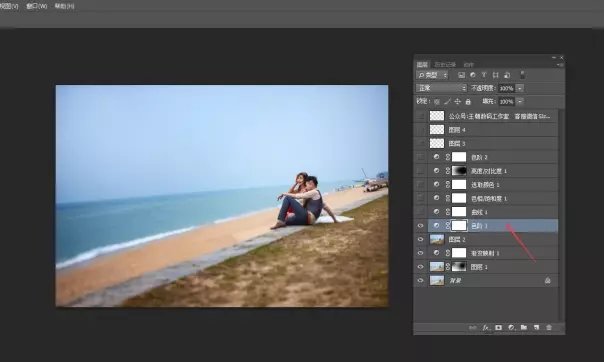Select the 选取颜色 1 layer name

click(x=485, y=185)
